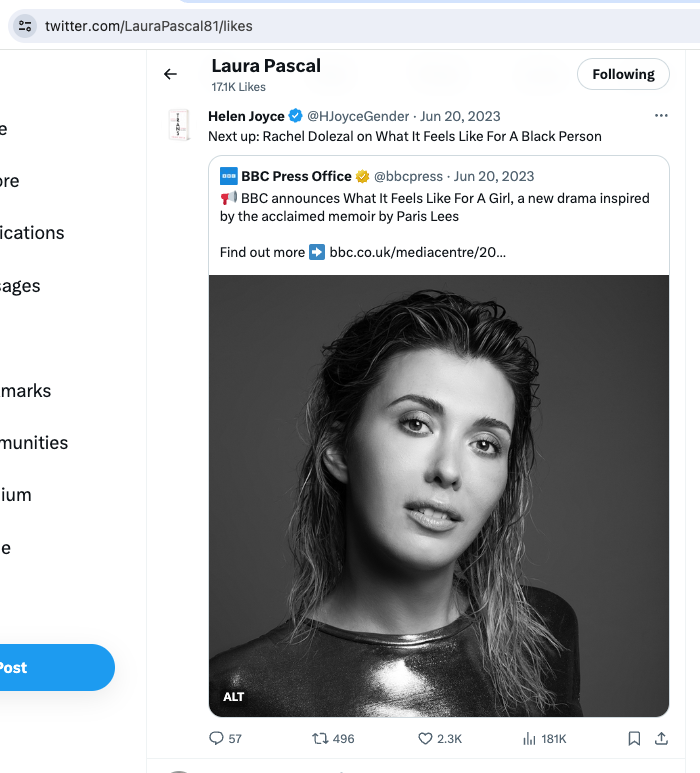Click the BBC Press Office avatar icon
Screen dimensions: 700x773
click(x=229, y=176)
